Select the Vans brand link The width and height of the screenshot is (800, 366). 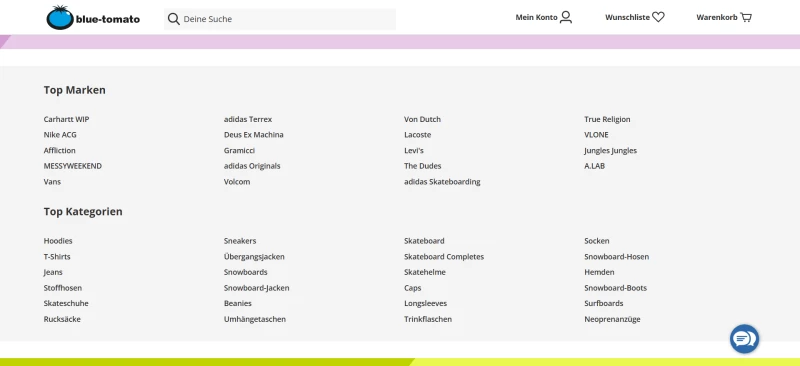[x=52, y=182]
